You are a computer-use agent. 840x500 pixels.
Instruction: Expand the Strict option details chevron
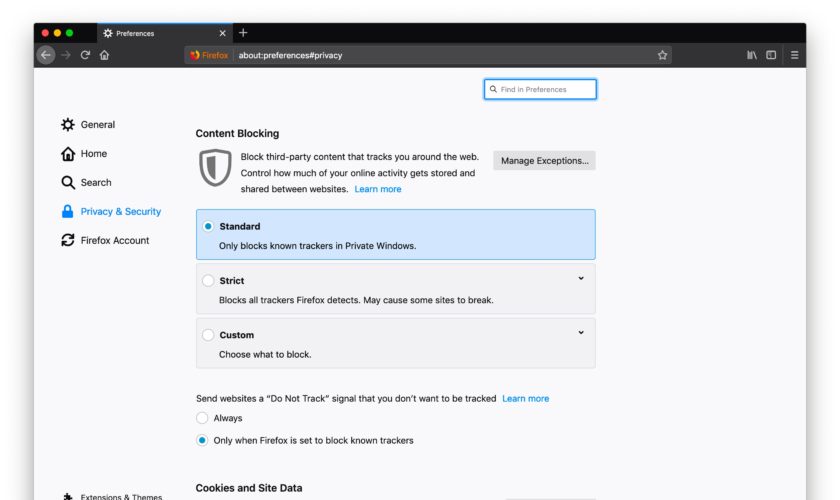click(581, 279)
